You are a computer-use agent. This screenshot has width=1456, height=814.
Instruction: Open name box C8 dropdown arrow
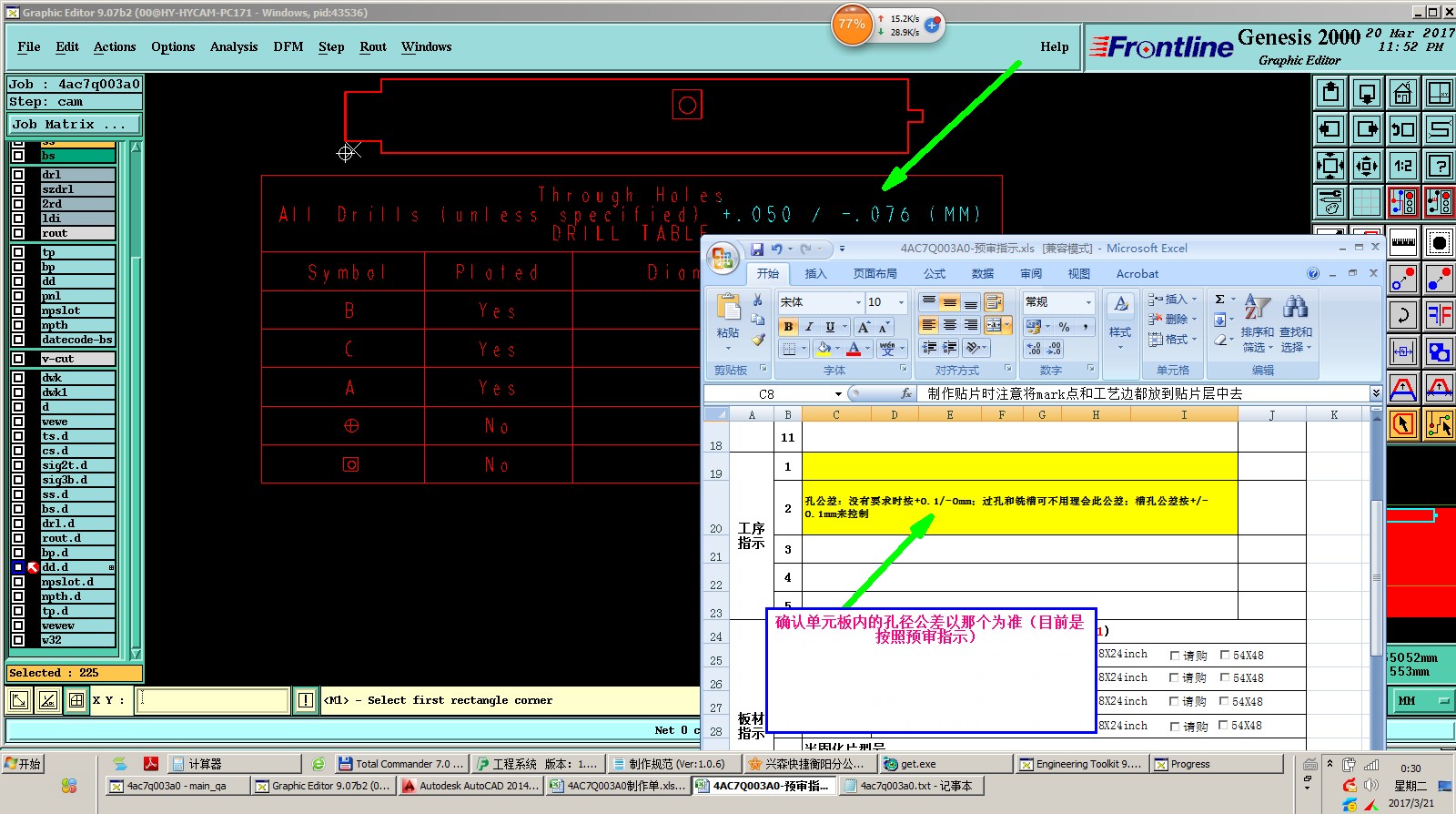[838, 394]
